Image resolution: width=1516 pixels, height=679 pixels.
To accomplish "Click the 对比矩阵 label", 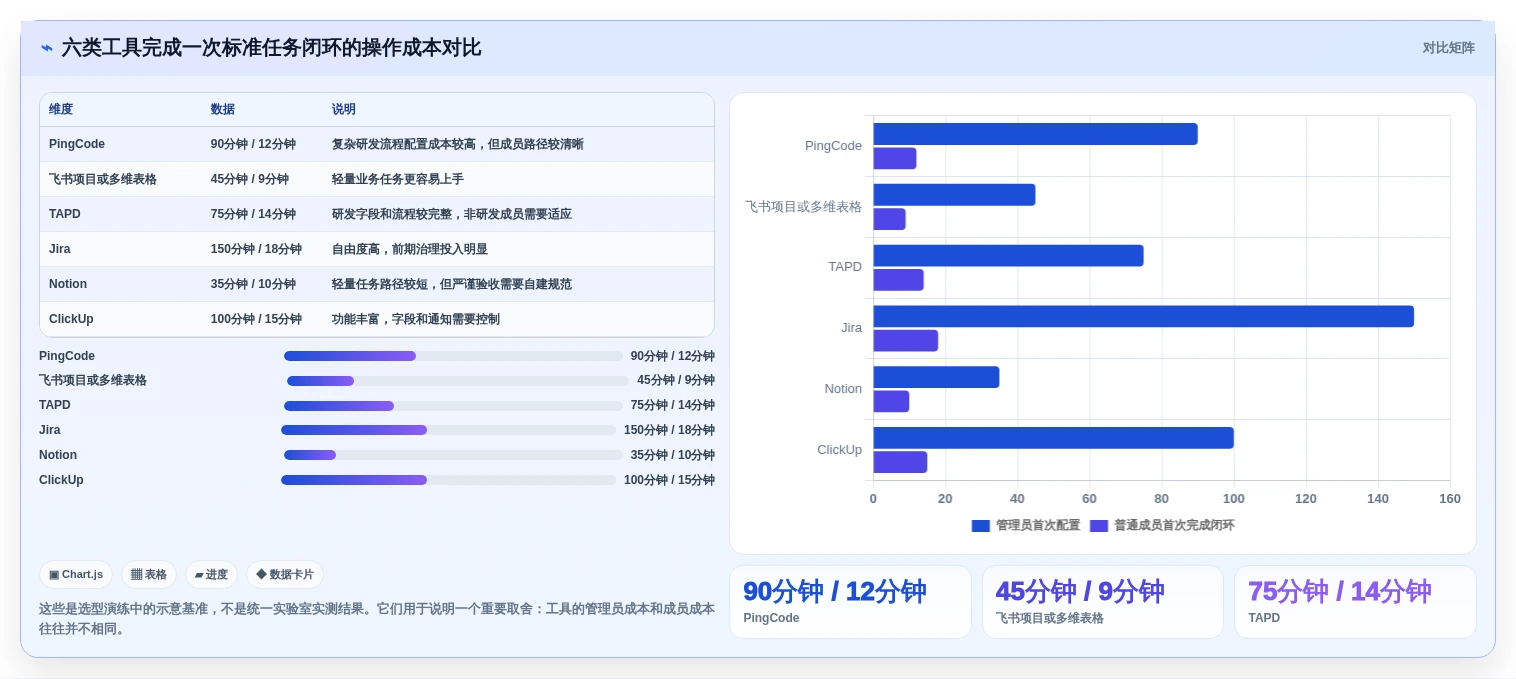I will pos(1448,48).
